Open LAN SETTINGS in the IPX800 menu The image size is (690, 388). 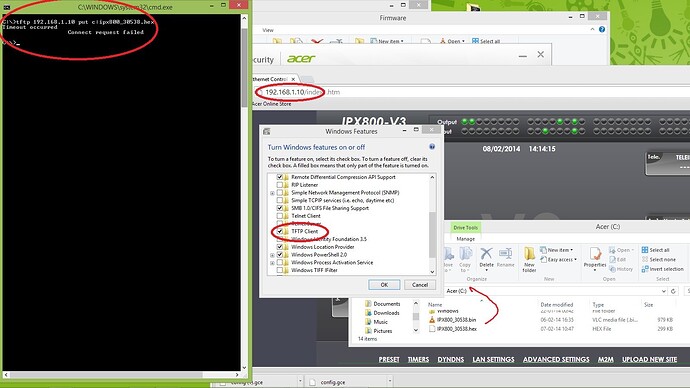pyautogui.click(x=493, y=359)
